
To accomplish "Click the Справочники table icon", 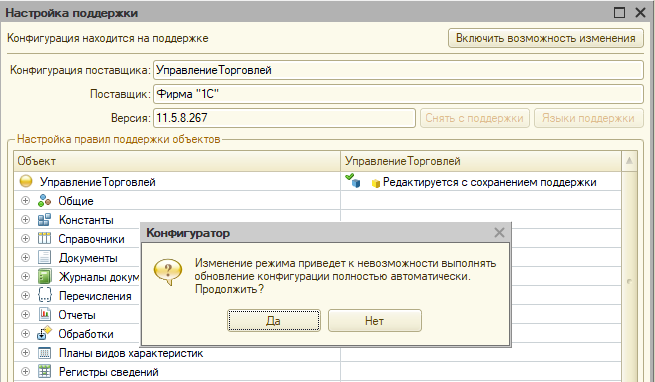I will click(44, 239).
